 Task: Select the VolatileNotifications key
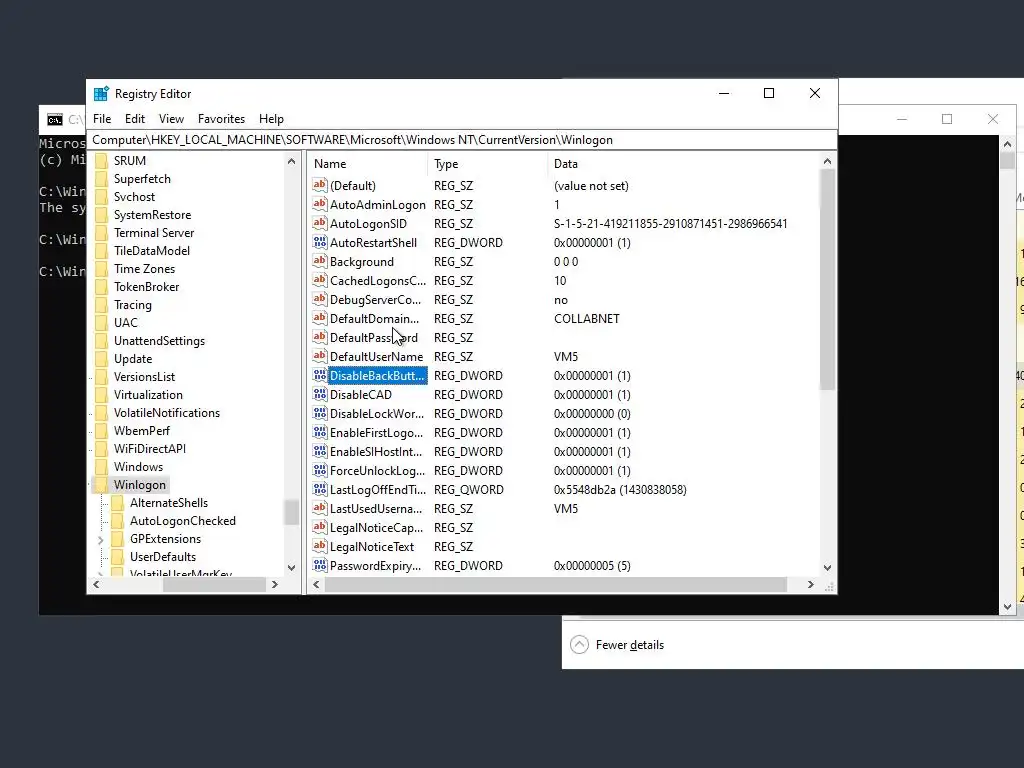167,413
